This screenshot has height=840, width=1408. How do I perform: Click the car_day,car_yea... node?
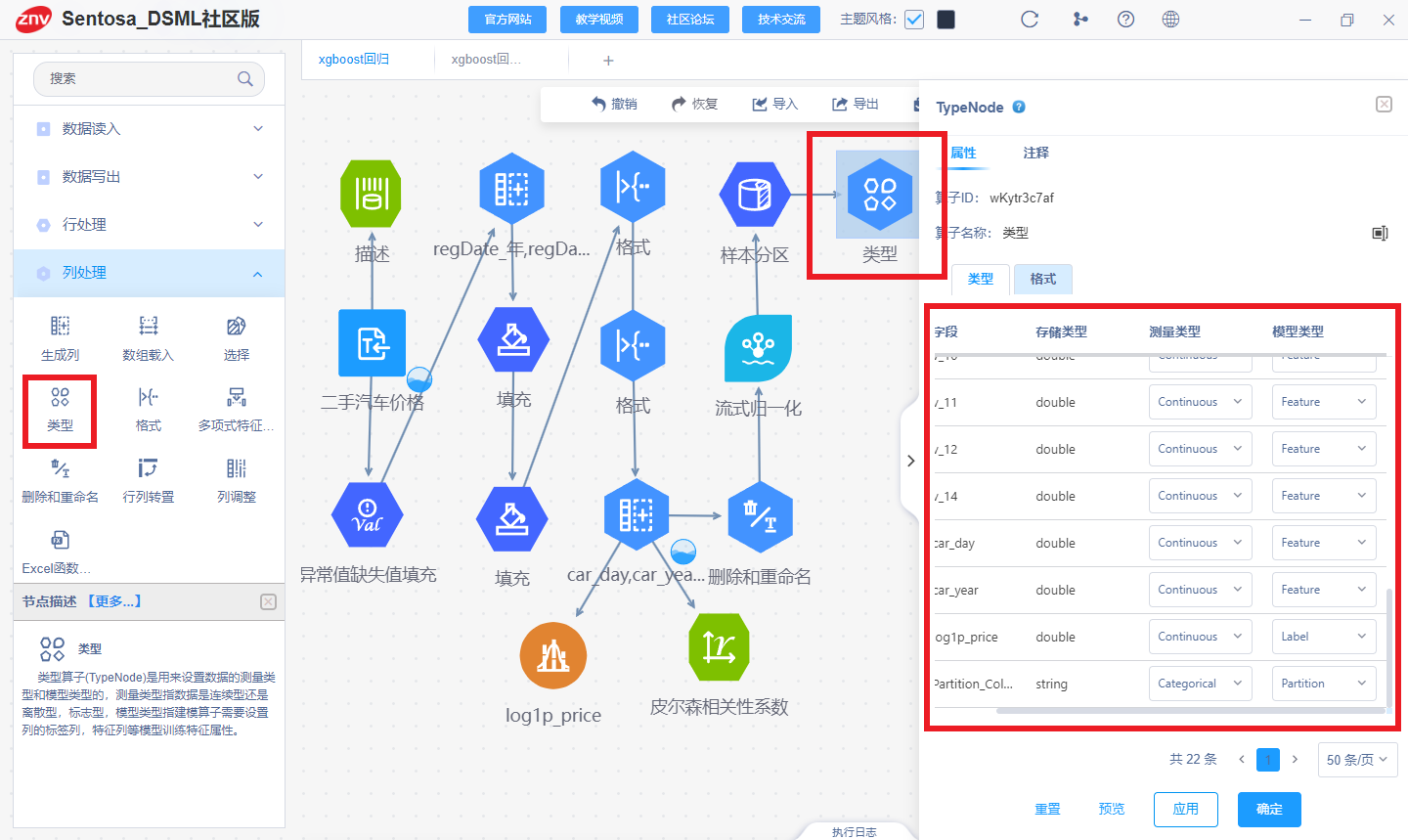pos(636,513)
